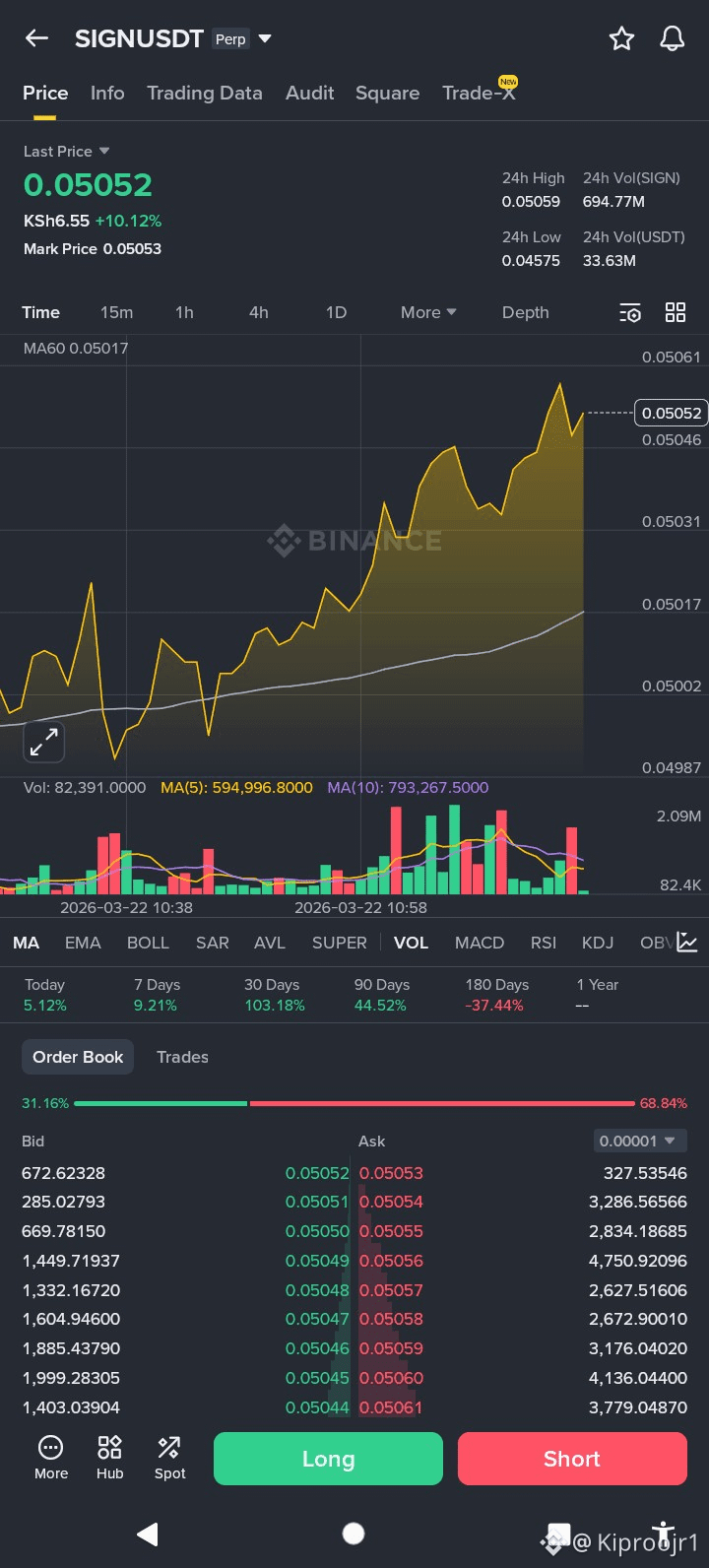Viewport: 709px width, 1568px height.
Task: Open price alert bell icon
Action: pos(673,38)
